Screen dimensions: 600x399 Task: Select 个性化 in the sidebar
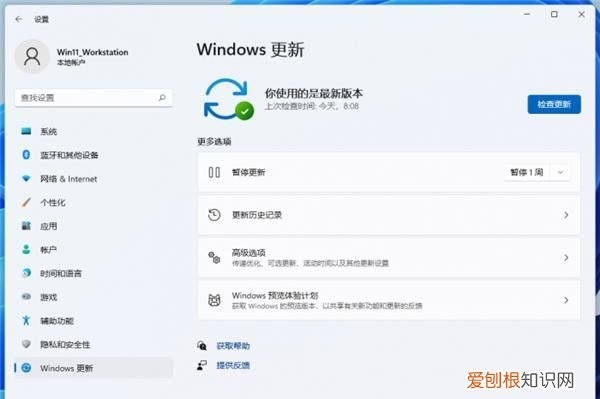[x=93, y=202]
